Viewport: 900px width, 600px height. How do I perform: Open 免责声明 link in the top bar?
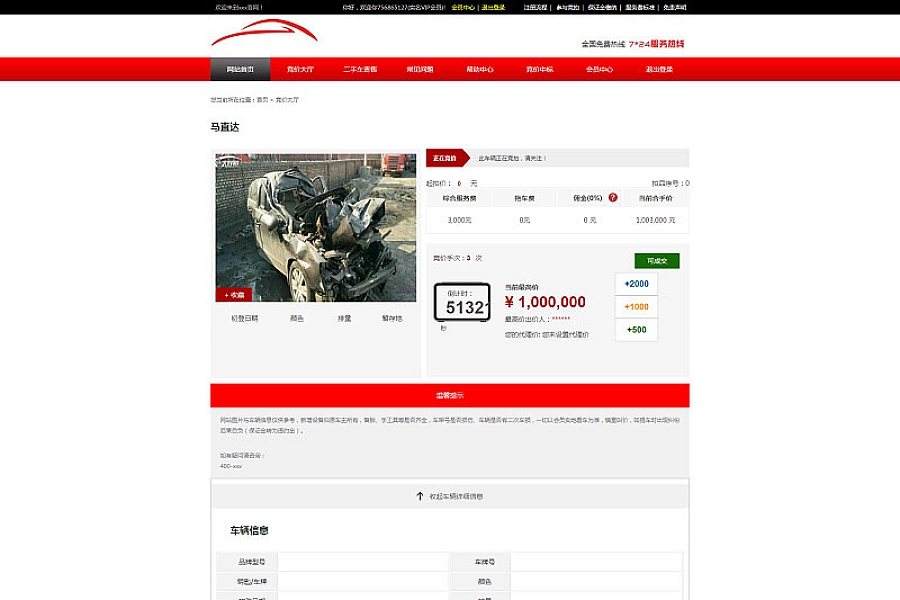[x=674, y=7]
